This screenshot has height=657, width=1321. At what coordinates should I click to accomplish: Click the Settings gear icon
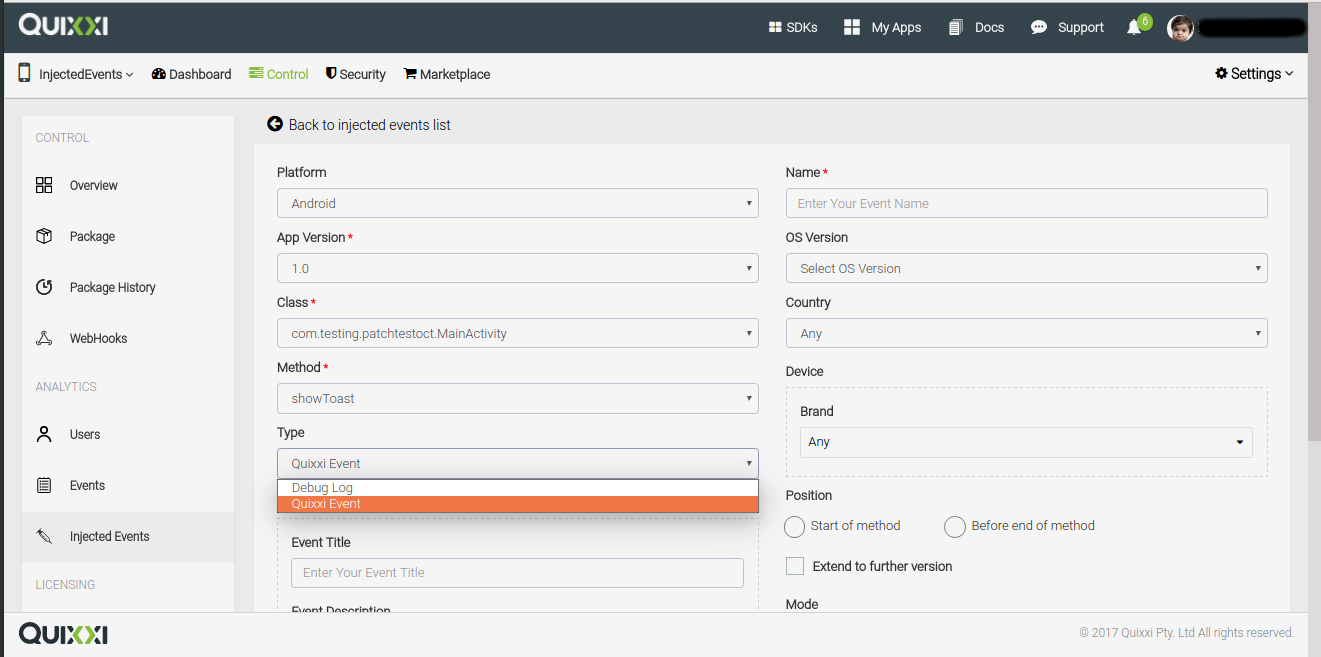(x=1221, y=73)
